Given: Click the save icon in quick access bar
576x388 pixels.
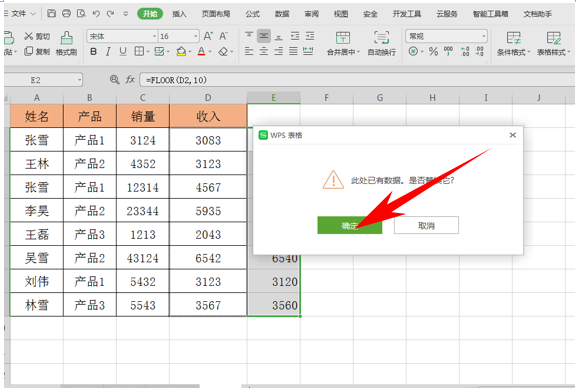Looking at the screenshot, I should tap(51, 14).
